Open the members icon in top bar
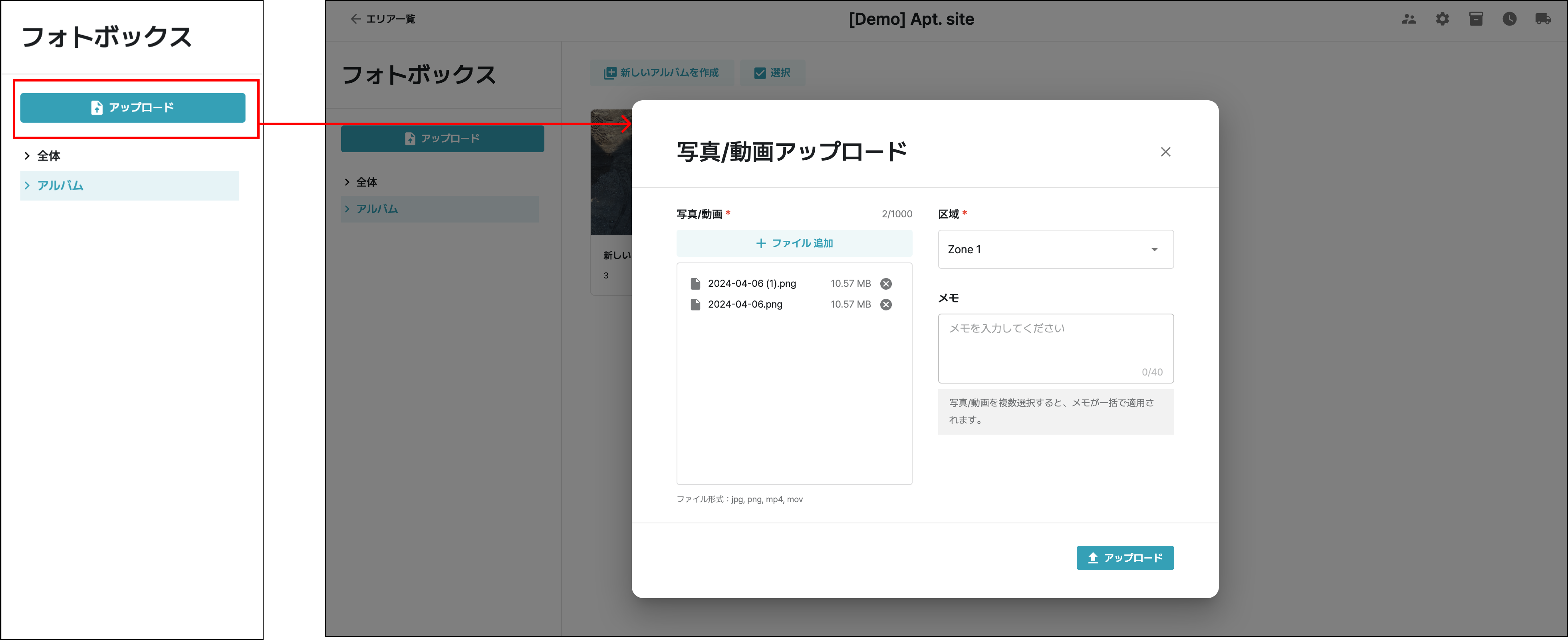Image resolution: width=1568 pixels, height=640 pixels. 1409,19
